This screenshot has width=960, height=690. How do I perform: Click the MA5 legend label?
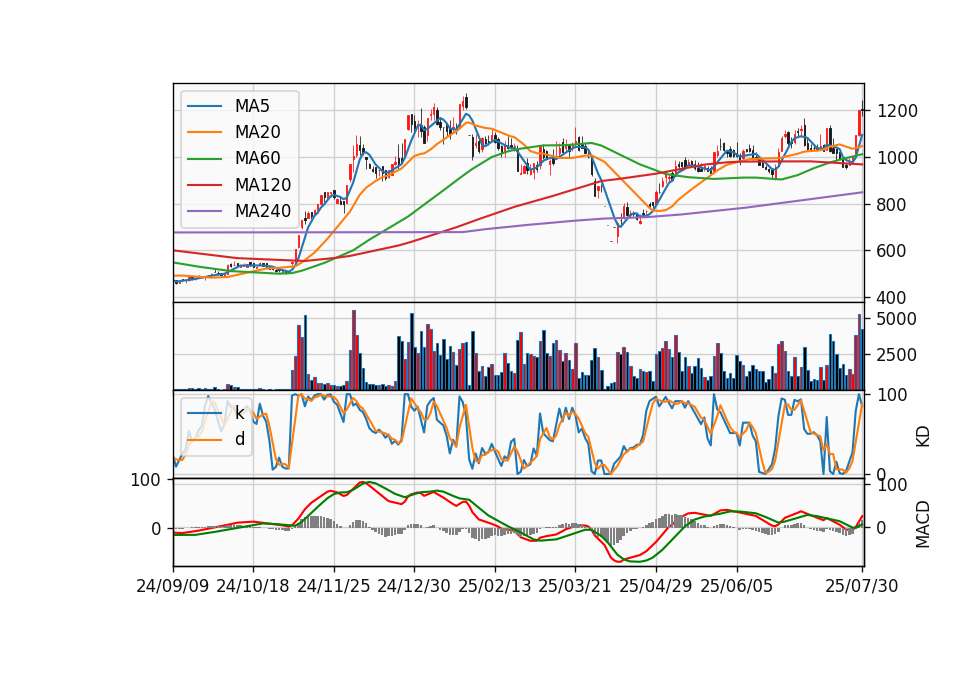(252, 106)
